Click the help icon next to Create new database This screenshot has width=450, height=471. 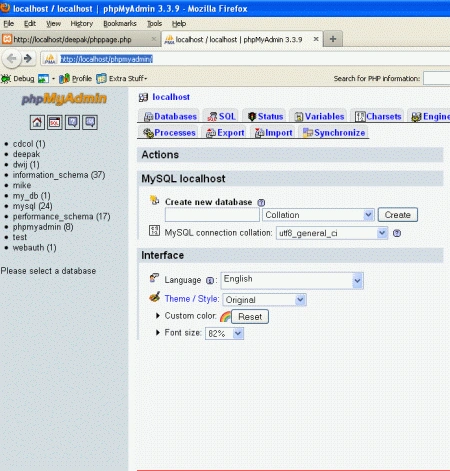pos(261,202)
